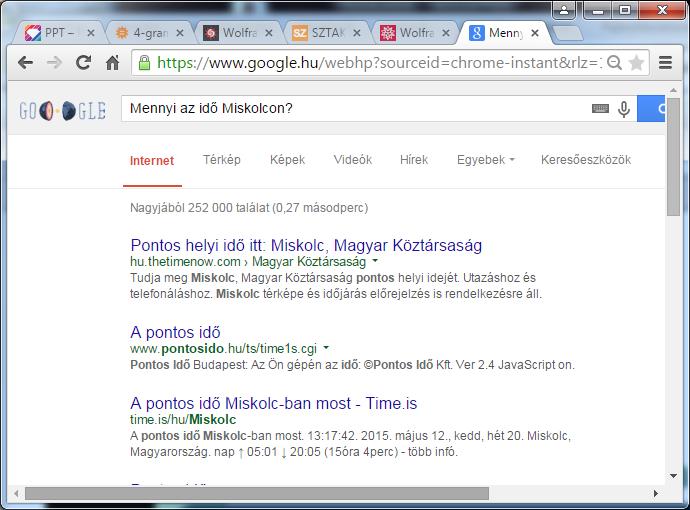The width and height of the screenshot is (690, 510).
Task: Click the horizontal scrollbar thumb
Action: click(257, 494)
